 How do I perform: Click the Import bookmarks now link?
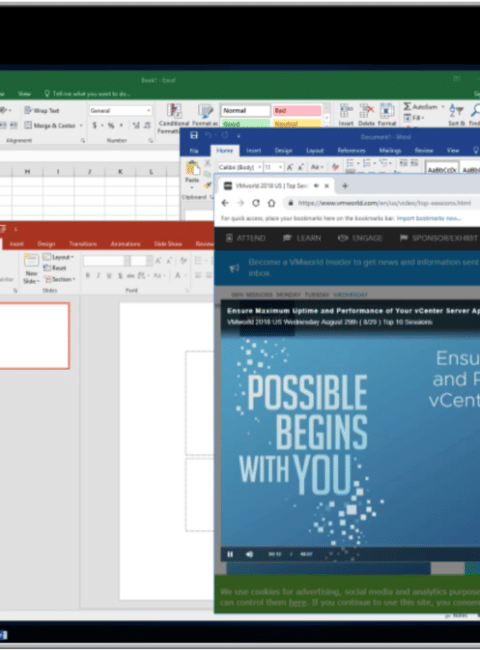pos(429,218)
